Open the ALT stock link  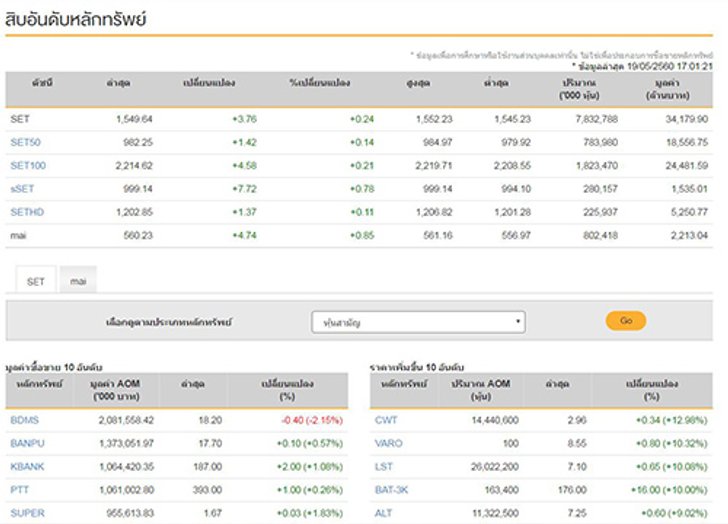click(x=384, y=513)
